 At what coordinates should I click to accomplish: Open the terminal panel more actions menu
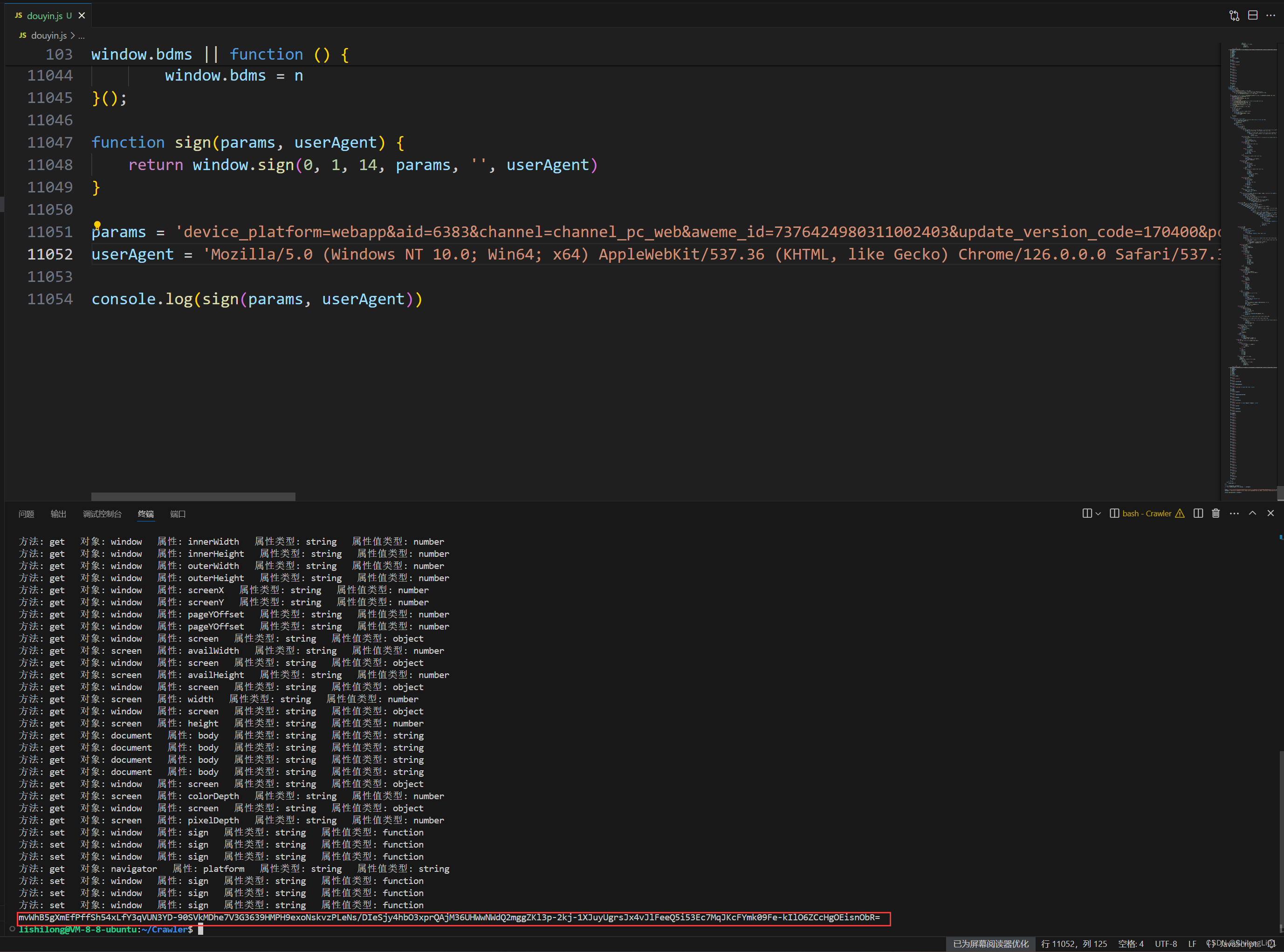pyautogui.click(x=1234, y=514)
